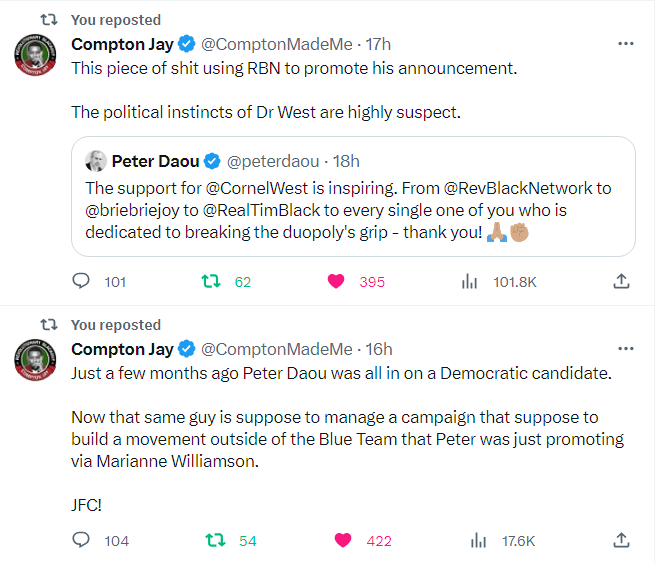The image size is (659, 563).
Task: Reply to the Peter Daou campaign tweet
Action: (82, 541)
